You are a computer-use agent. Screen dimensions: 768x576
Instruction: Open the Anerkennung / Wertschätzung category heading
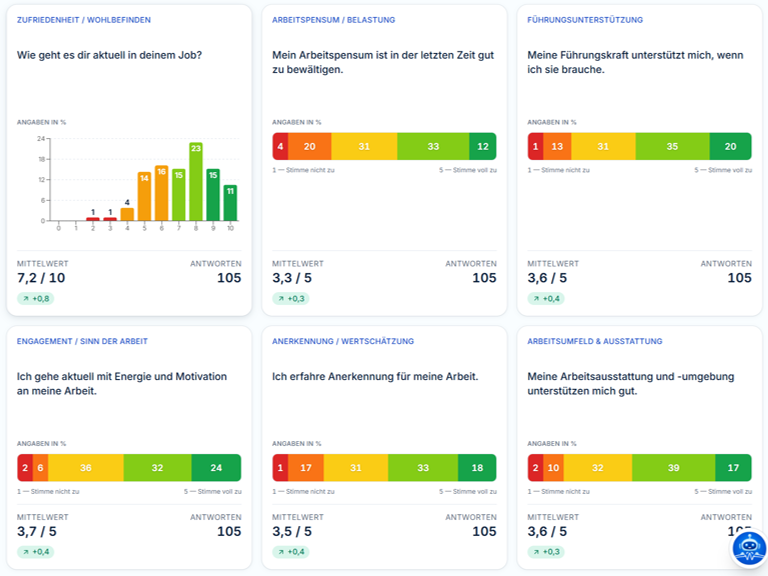(343, 341)
